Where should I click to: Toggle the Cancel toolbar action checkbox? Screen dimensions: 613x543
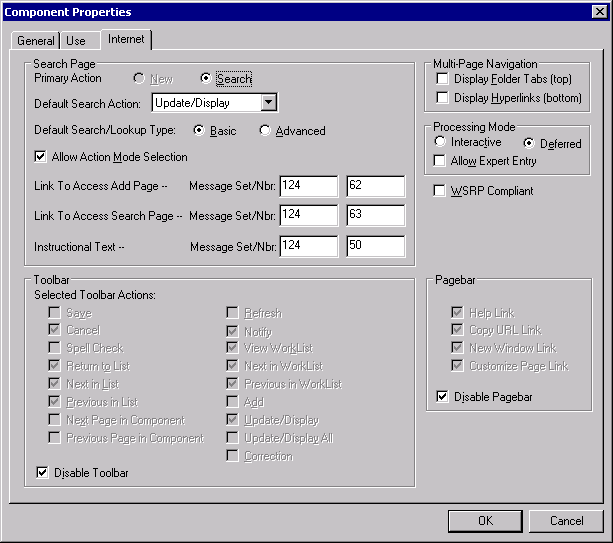[x=54, y=330]
